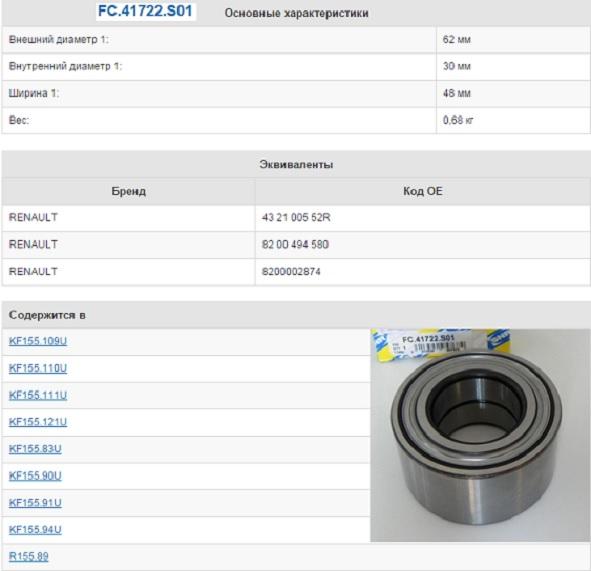Open the KF155.121U kit link
The width and height of the screenshot is (591, 571).
(x=38, y=422)
